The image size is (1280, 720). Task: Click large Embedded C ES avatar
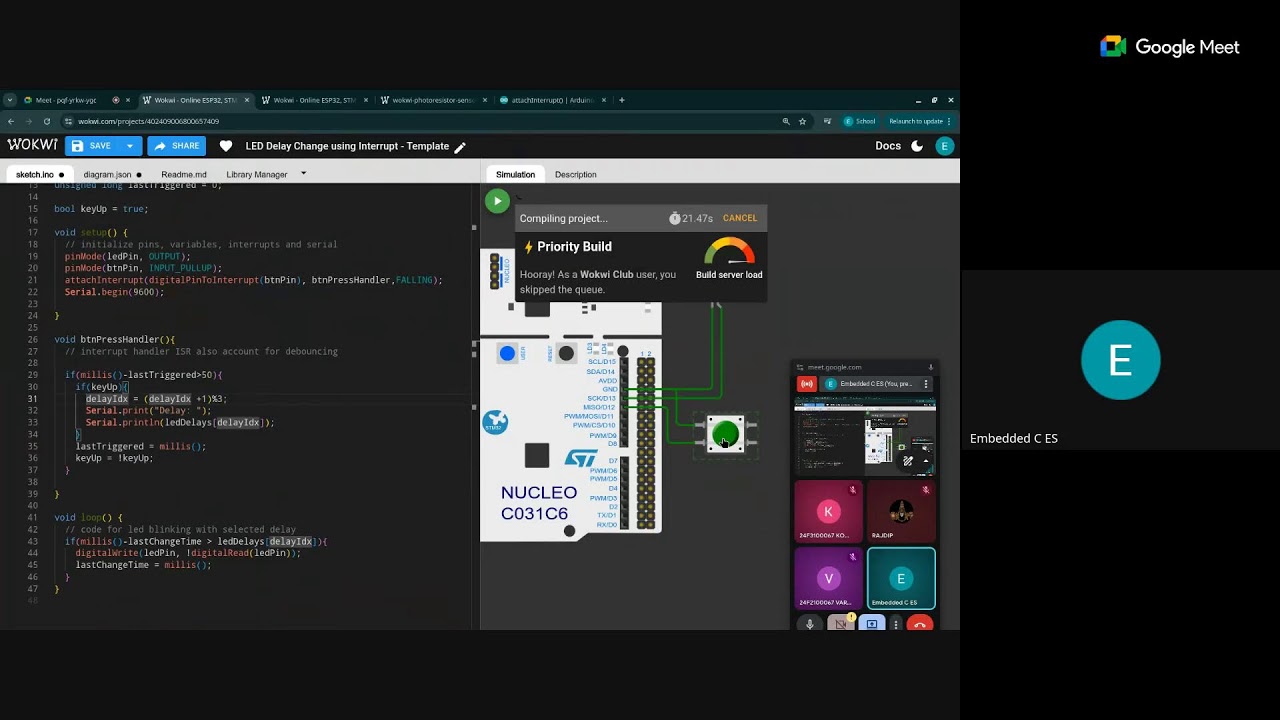click(x=1120, y=360)
